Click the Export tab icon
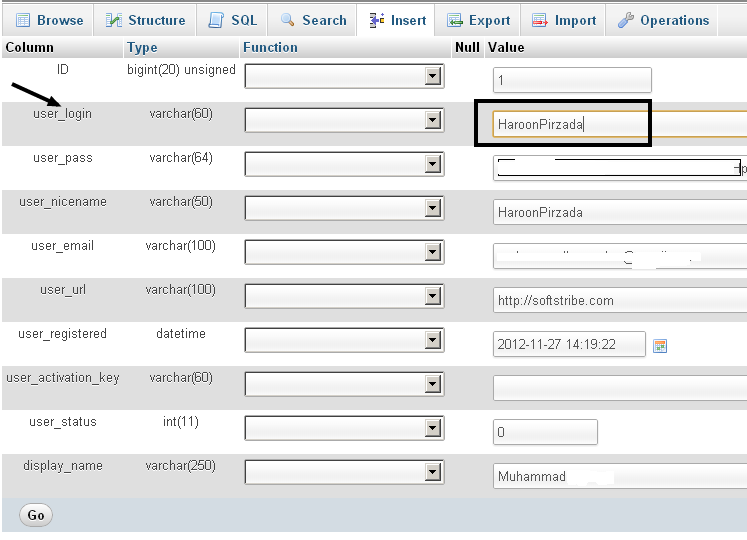 454,20
